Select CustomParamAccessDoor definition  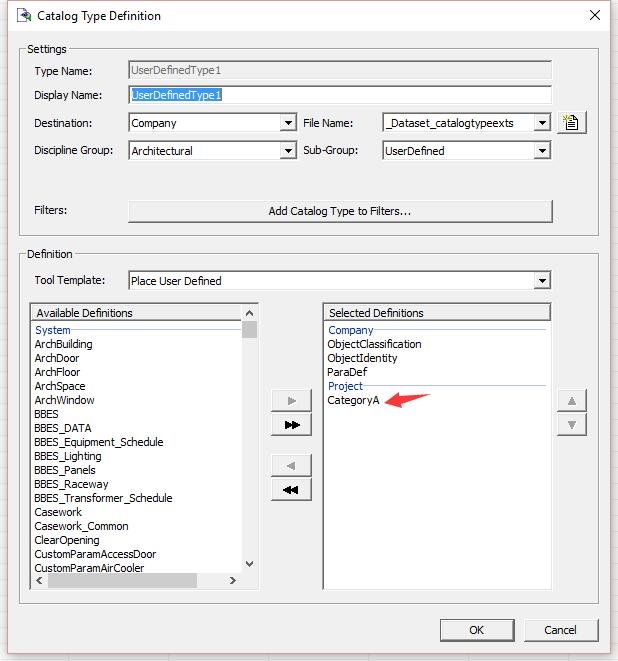click(95, 554)
